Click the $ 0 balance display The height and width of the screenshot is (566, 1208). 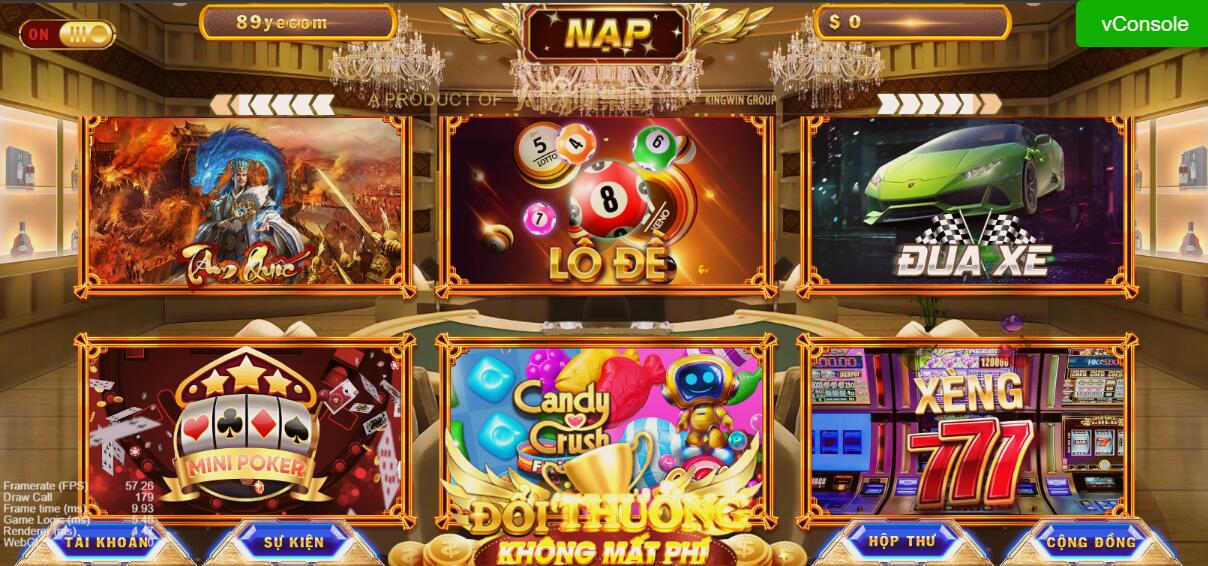coord(912,22)
